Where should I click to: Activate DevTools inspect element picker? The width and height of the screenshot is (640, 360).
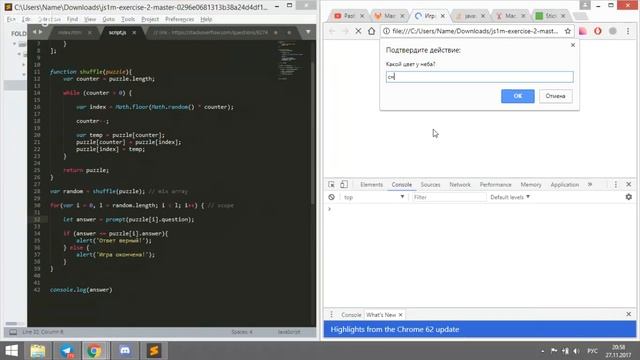pyautogui.click(x=331, y=184)
